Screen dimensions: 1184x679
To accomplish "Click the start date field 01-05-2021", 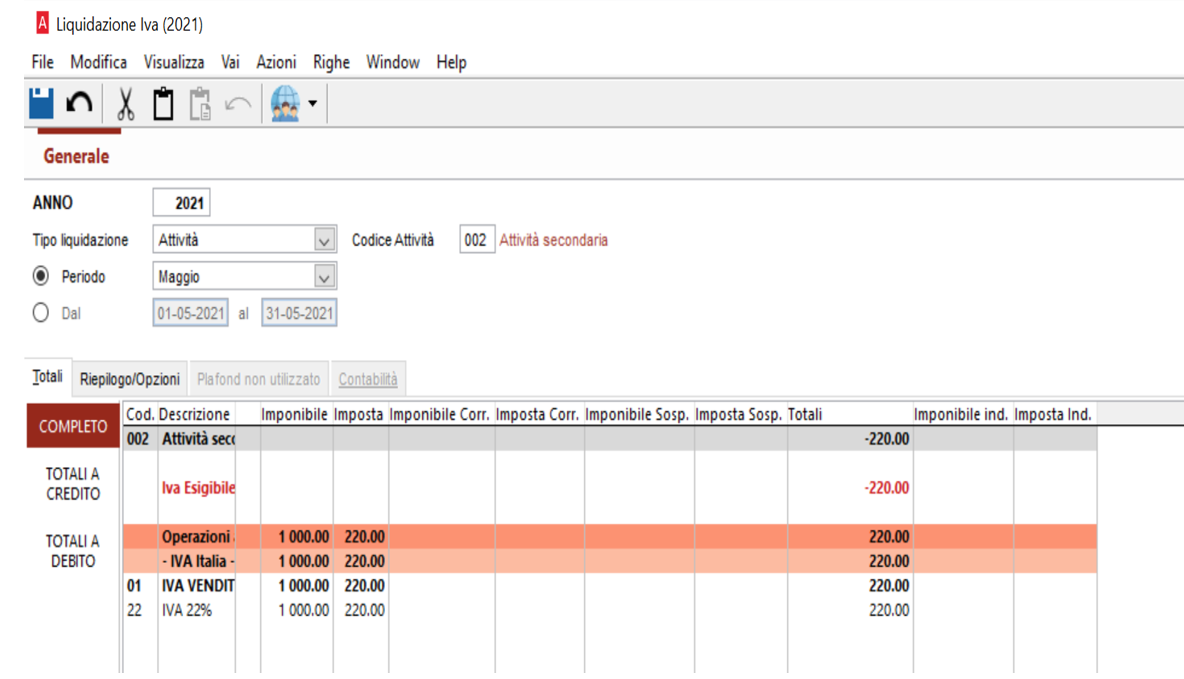I will pos(190,313).
